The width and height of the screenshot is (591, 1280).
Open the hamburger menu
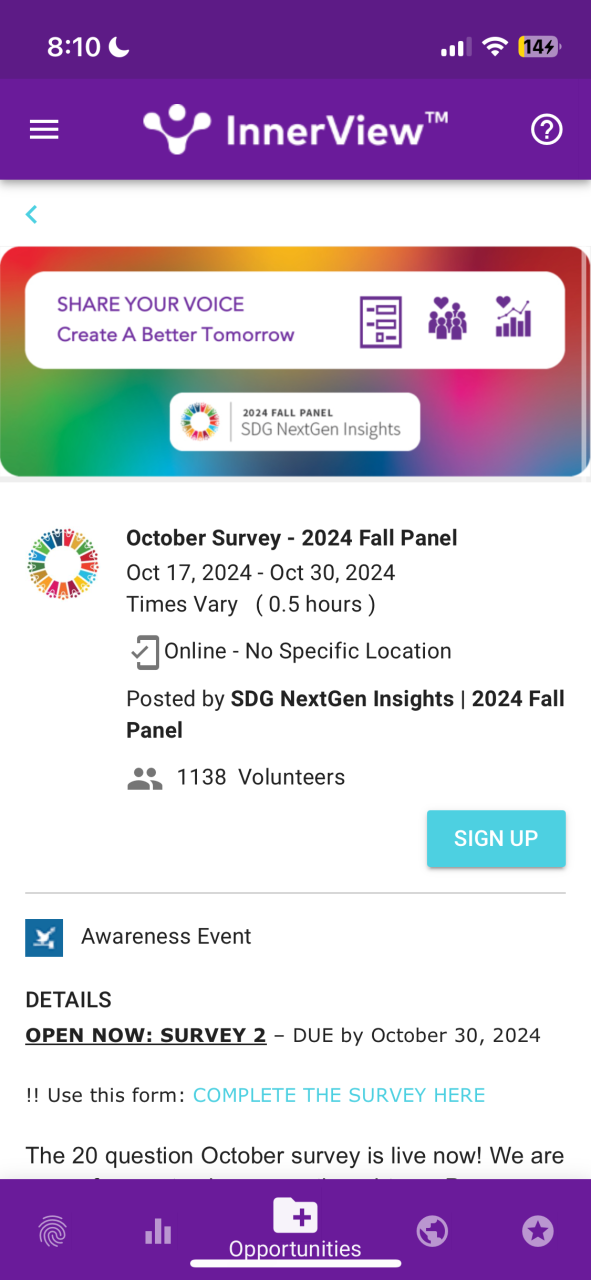[44, 130]
